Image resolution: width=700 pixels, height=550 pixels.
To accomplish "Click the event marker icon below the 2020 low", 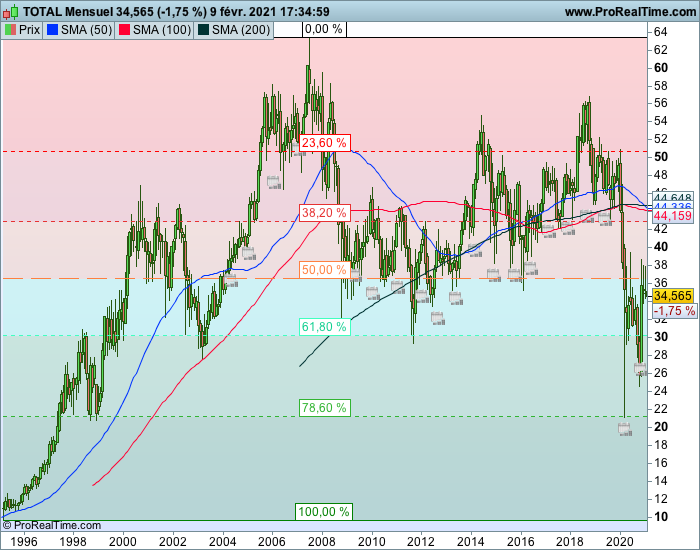I will [625, 429].
